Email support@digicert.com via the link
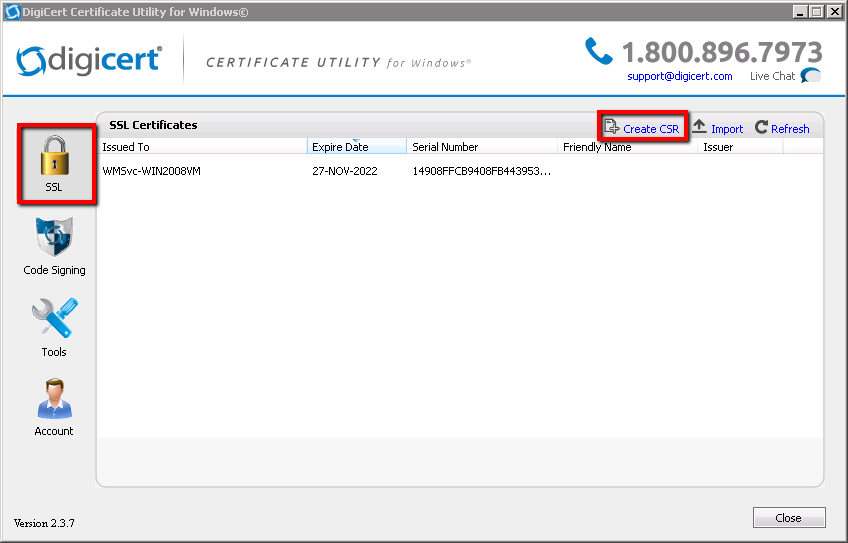This screenshot has height=543, width=848. pos(679,76)
